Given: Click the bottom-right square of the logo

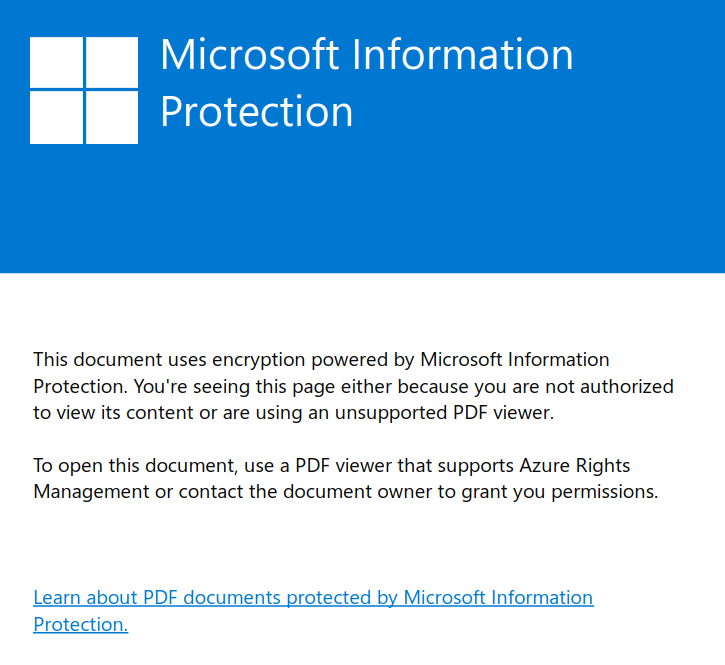Looking at the screenshot, I should [112, 118].
